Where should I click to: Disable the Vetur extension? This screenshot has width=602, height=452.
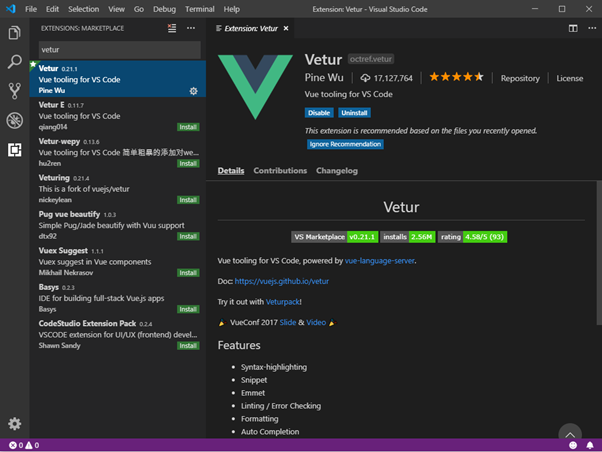(x=319, y=113)
